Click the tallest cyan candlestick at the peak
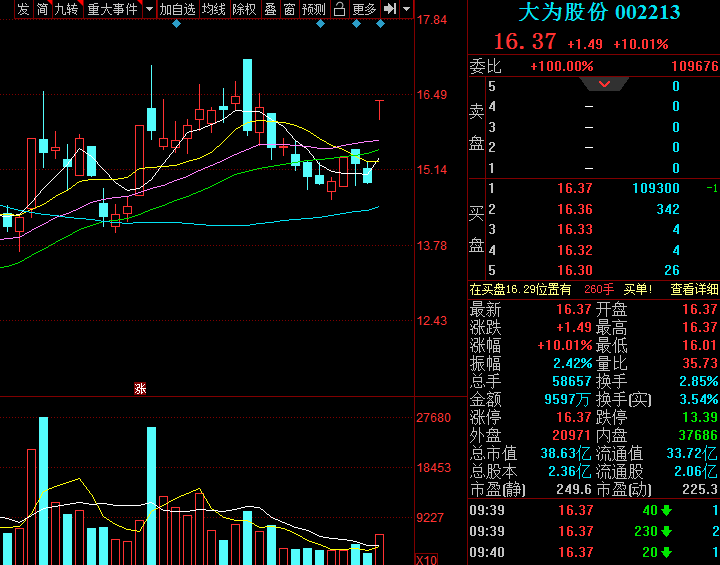 tap(247, 97)
